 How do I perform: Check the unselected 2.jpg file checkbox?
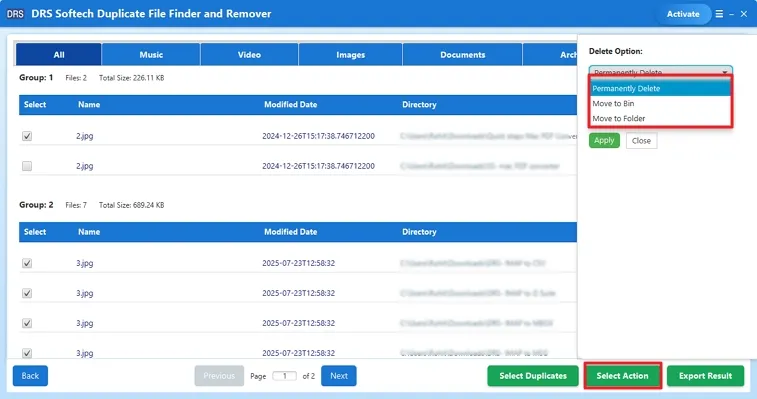(27, 166)
